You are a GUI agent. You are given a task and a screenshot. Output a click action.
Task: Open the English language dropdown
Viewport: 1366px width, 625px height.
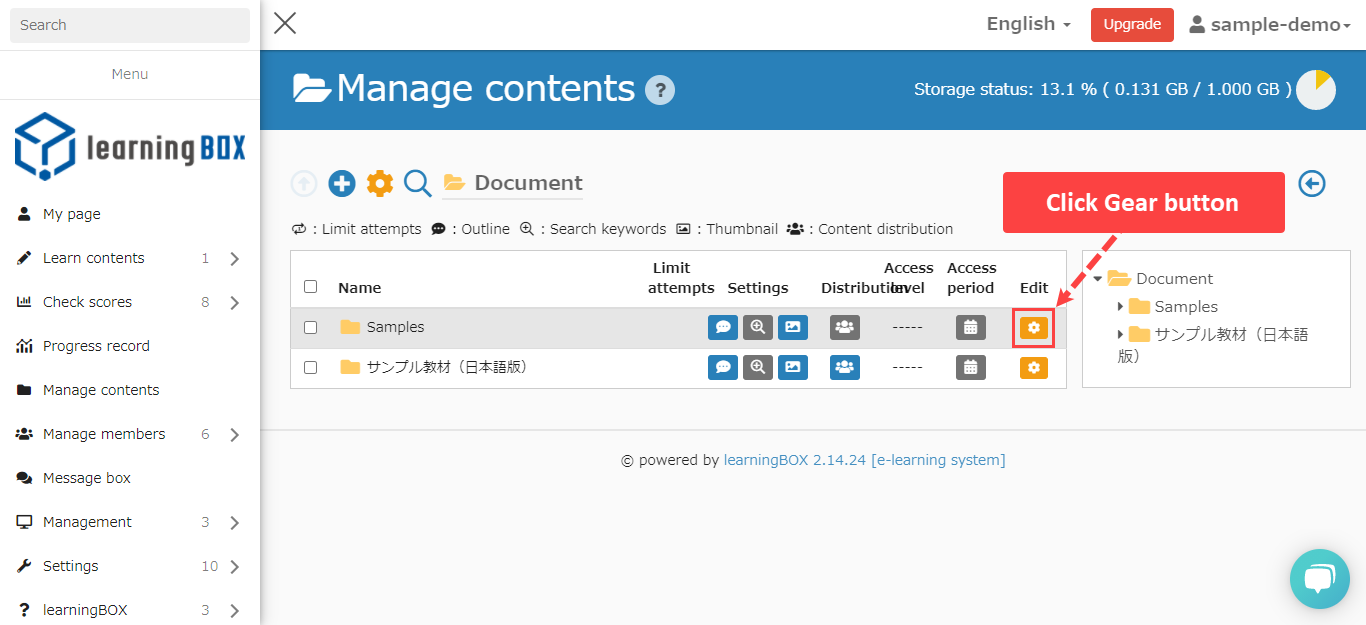point(1028,24)
